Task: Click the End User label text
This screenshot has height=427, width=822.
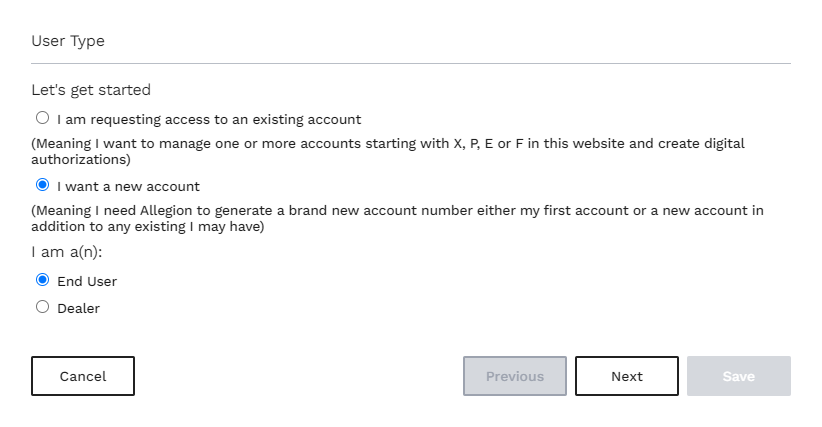Action: [x=87, y=281]
